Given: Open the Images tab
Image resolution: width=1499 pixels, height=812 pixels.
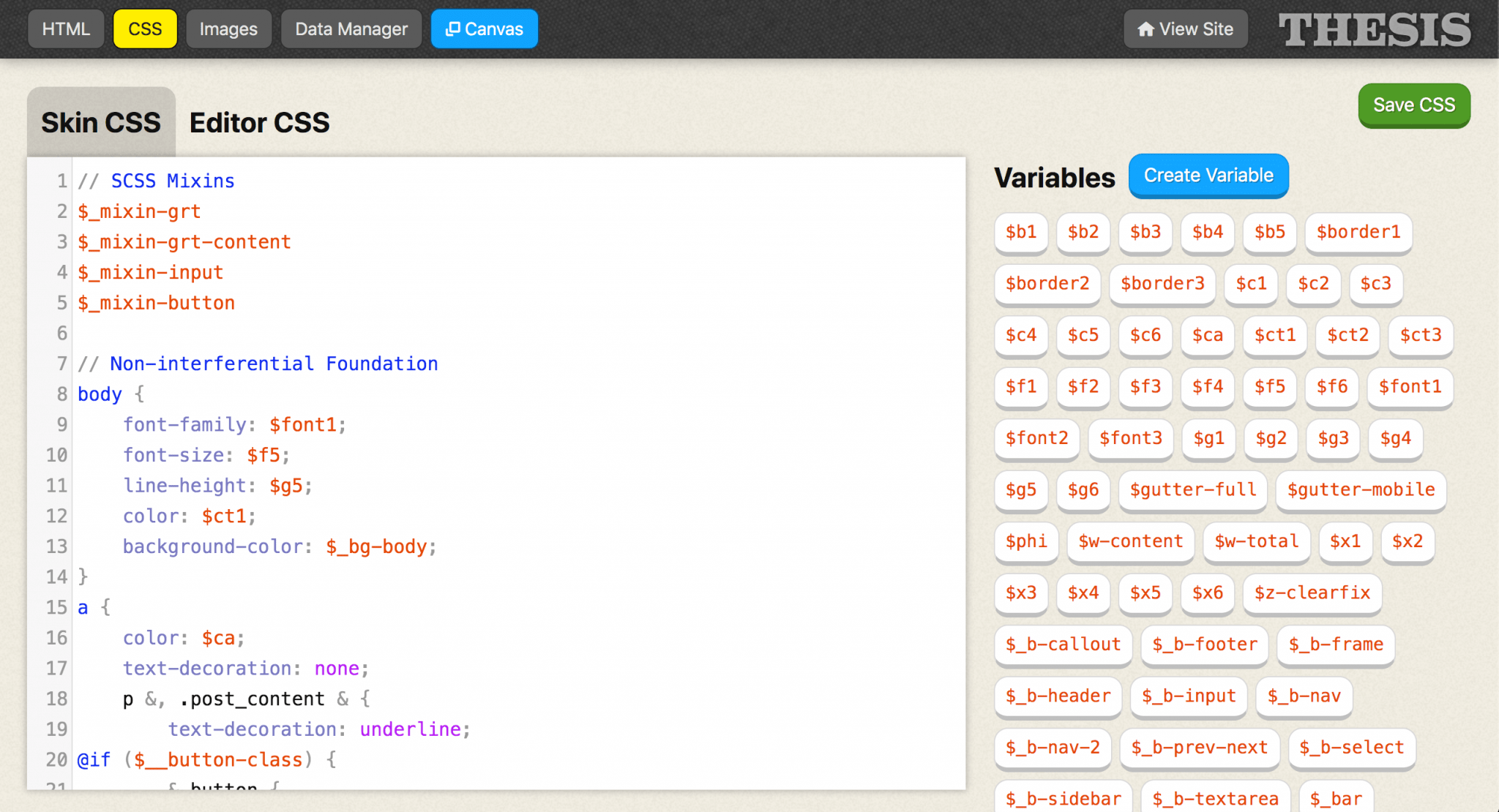Looking at the screenshot, I should click(228, 29).
